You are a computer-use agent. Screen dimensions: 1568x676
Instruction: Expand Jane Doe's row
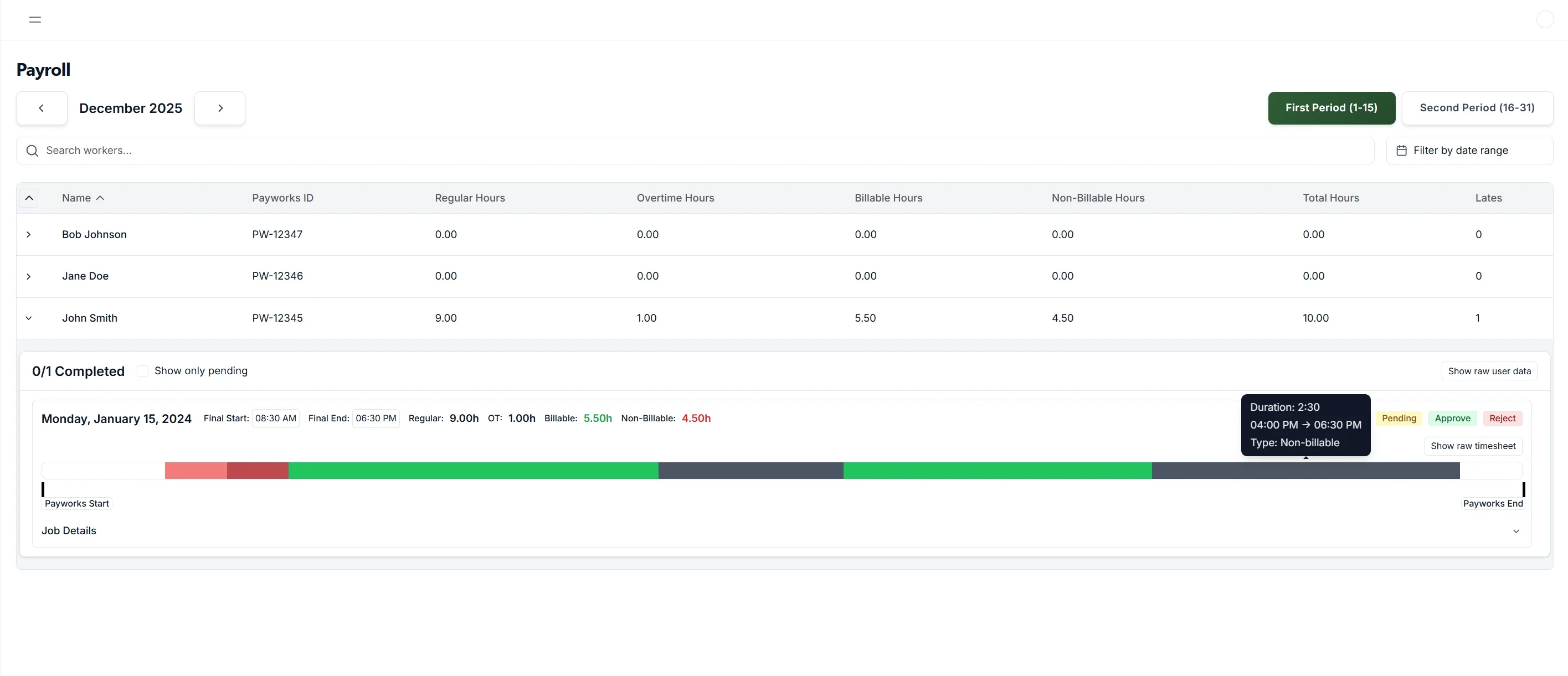[29, 277]
